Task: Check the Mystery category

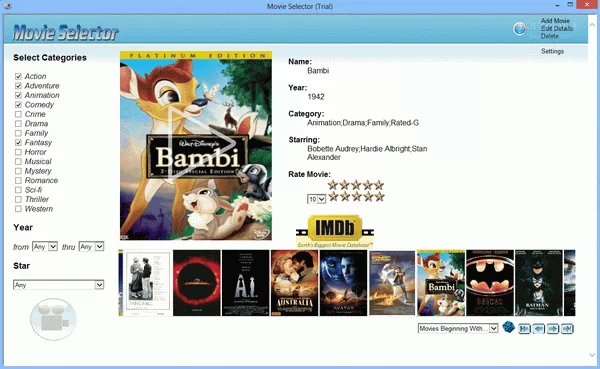Action: point(18,171)
